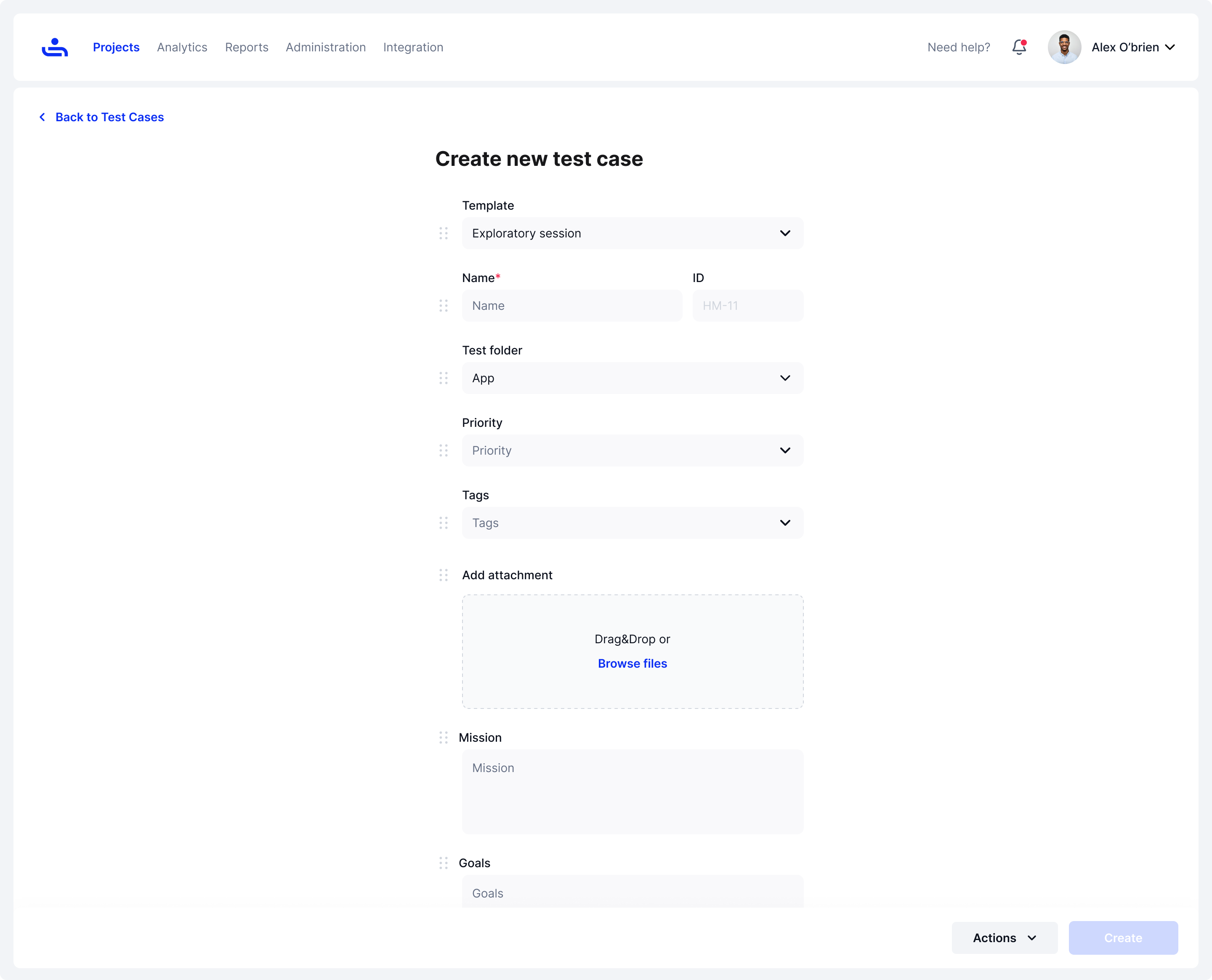Click the Goals section drag handle
1212x980 pixels.
tap(444, 863)
